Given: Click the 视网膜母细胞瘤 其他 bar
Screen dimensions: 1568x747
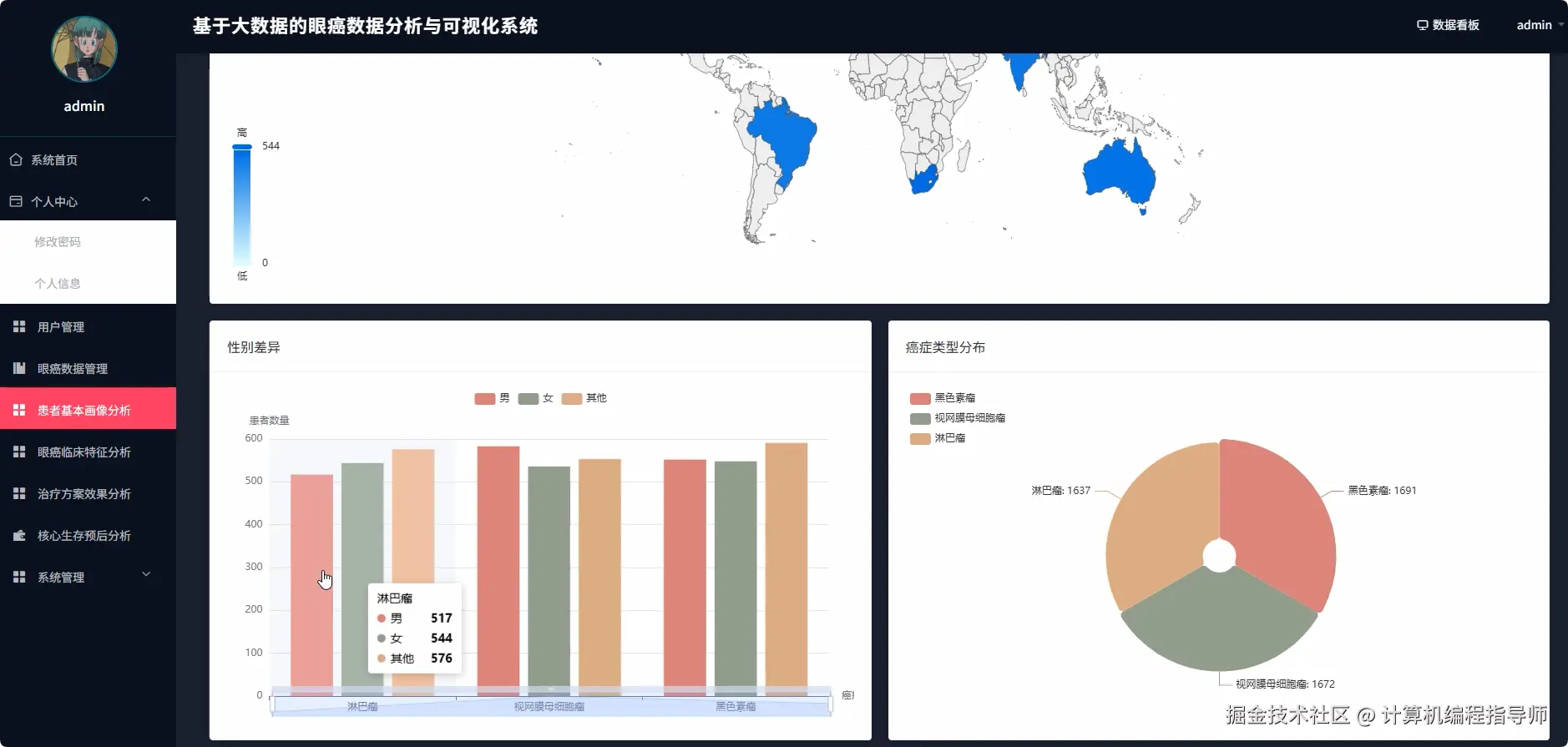Looking at the screenshot, I should tap(599, 577).
